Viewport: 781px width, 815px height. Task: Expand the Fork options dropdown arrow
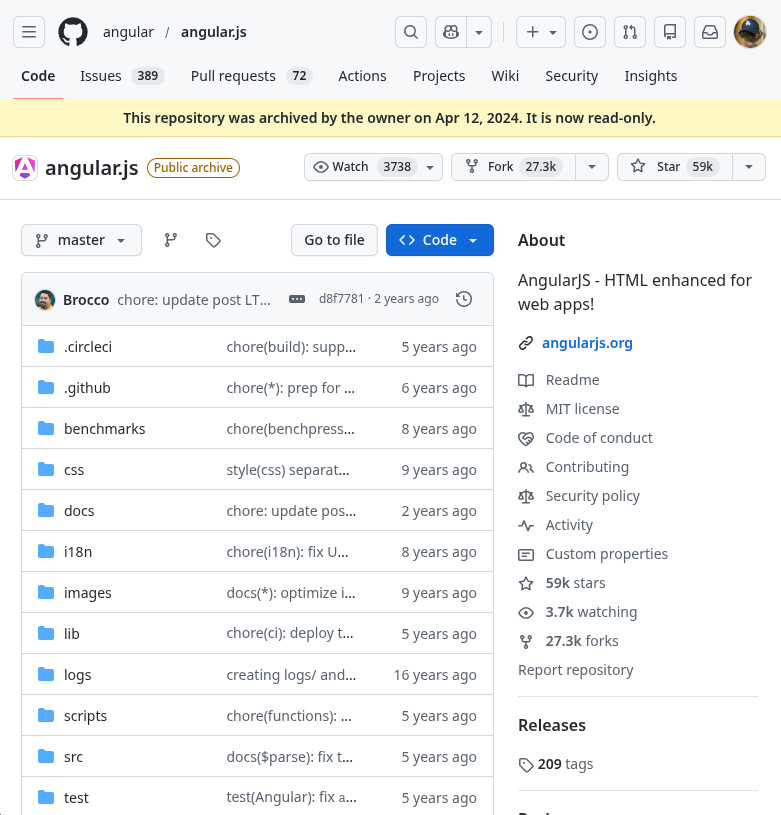click(592, 167)
